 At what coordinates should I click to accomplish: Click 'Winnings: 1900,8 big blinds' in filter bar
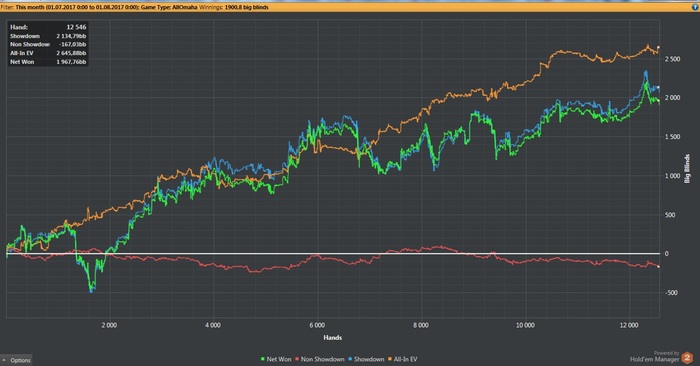(233, 7)
